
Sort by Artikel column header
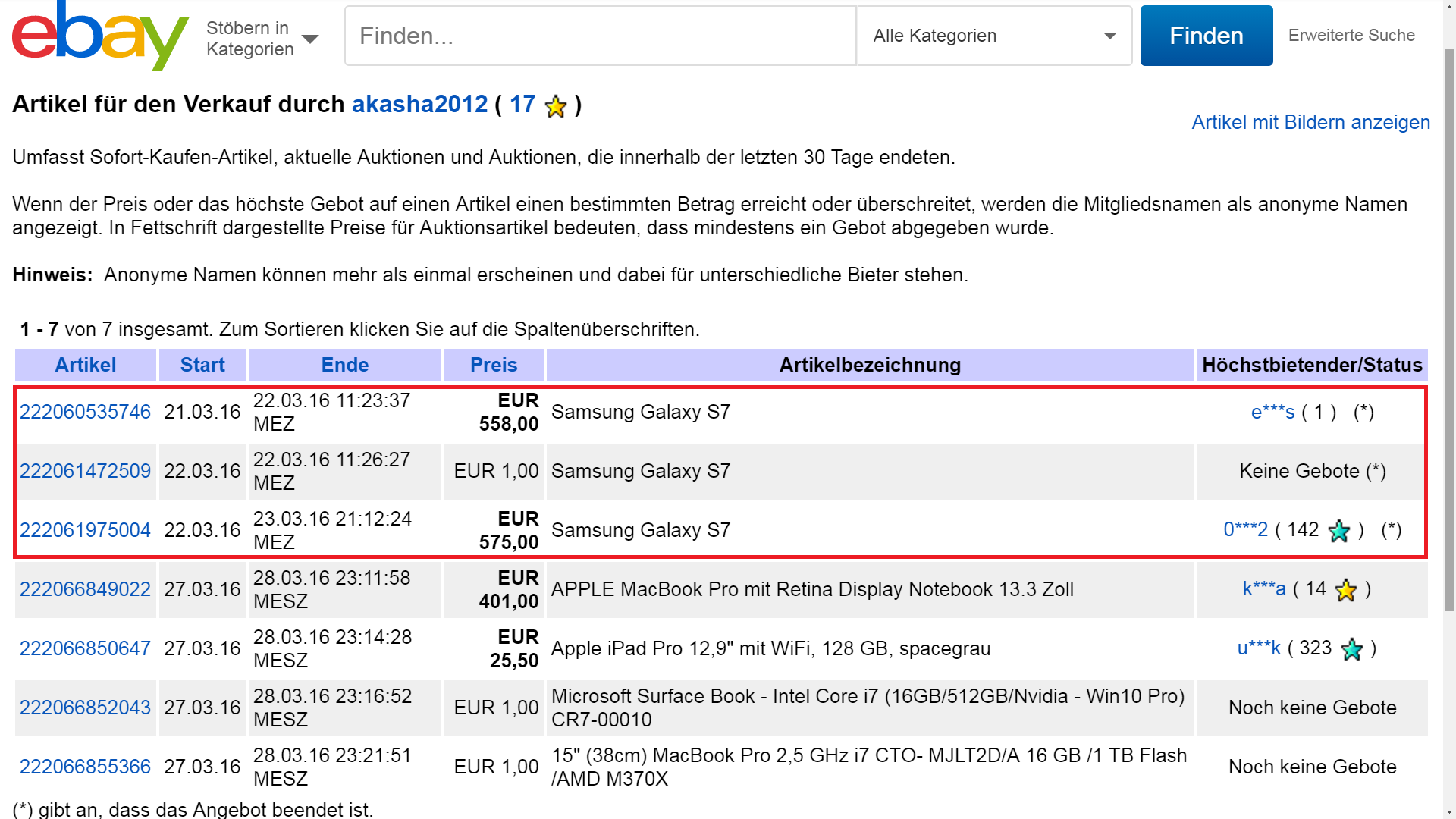(x=86, y=365)
